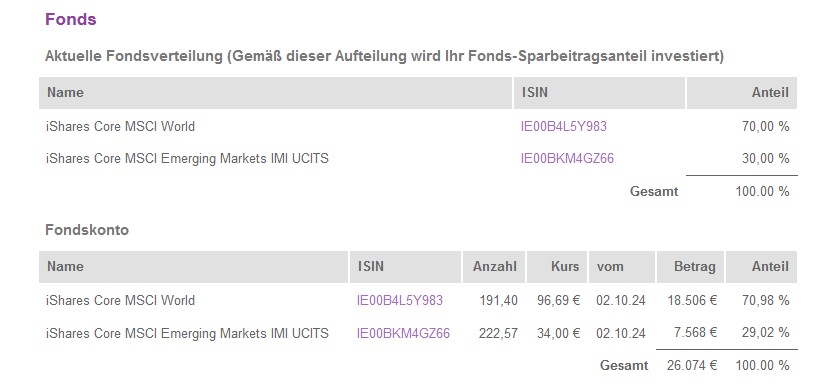Image resolution: width=818 pixels, height=387 pixels.
Task: Select the Betrag column header
Action: pos(690,267)
